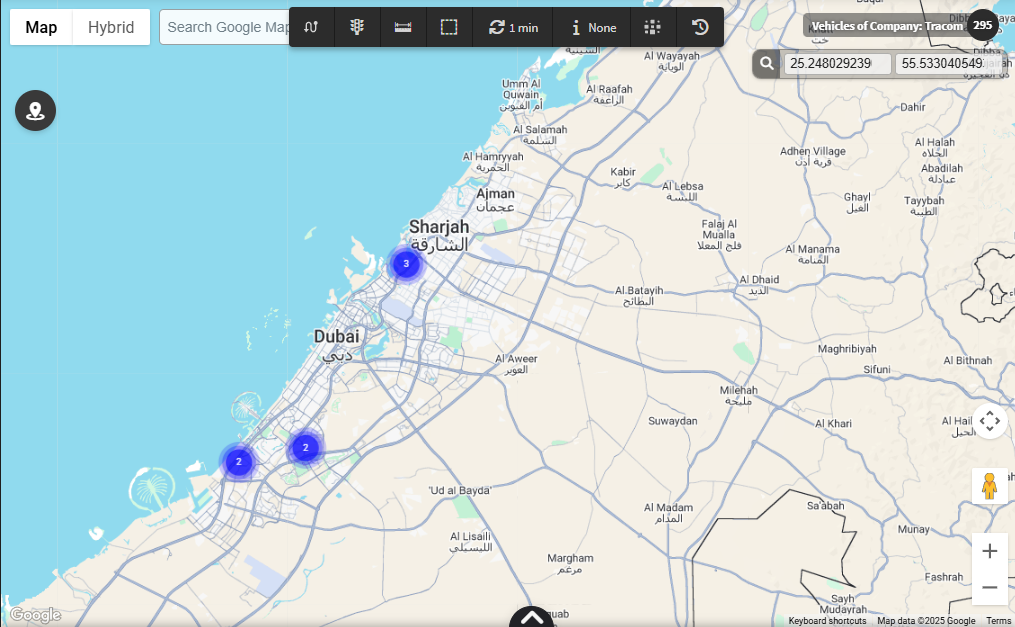The width and height of the screenshot is (1015, 627).
Task: Click the latitude field showing 25.248029239
Action: [x=837, y=64]
